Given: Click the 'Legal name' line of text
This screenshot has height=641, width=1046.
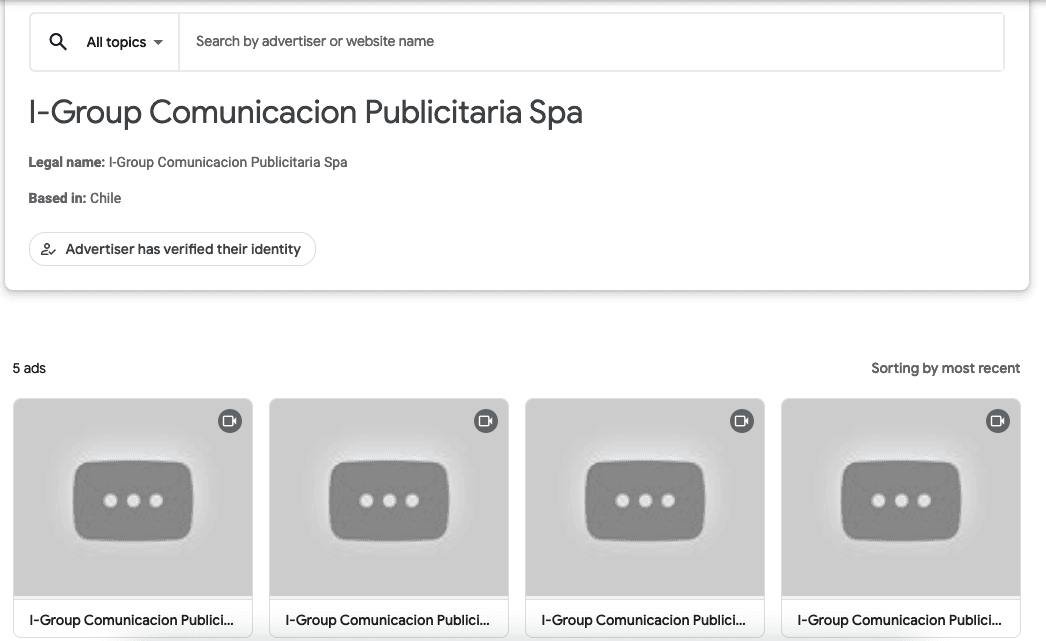Looking at the screenshot, I should (x=187, y=162).
